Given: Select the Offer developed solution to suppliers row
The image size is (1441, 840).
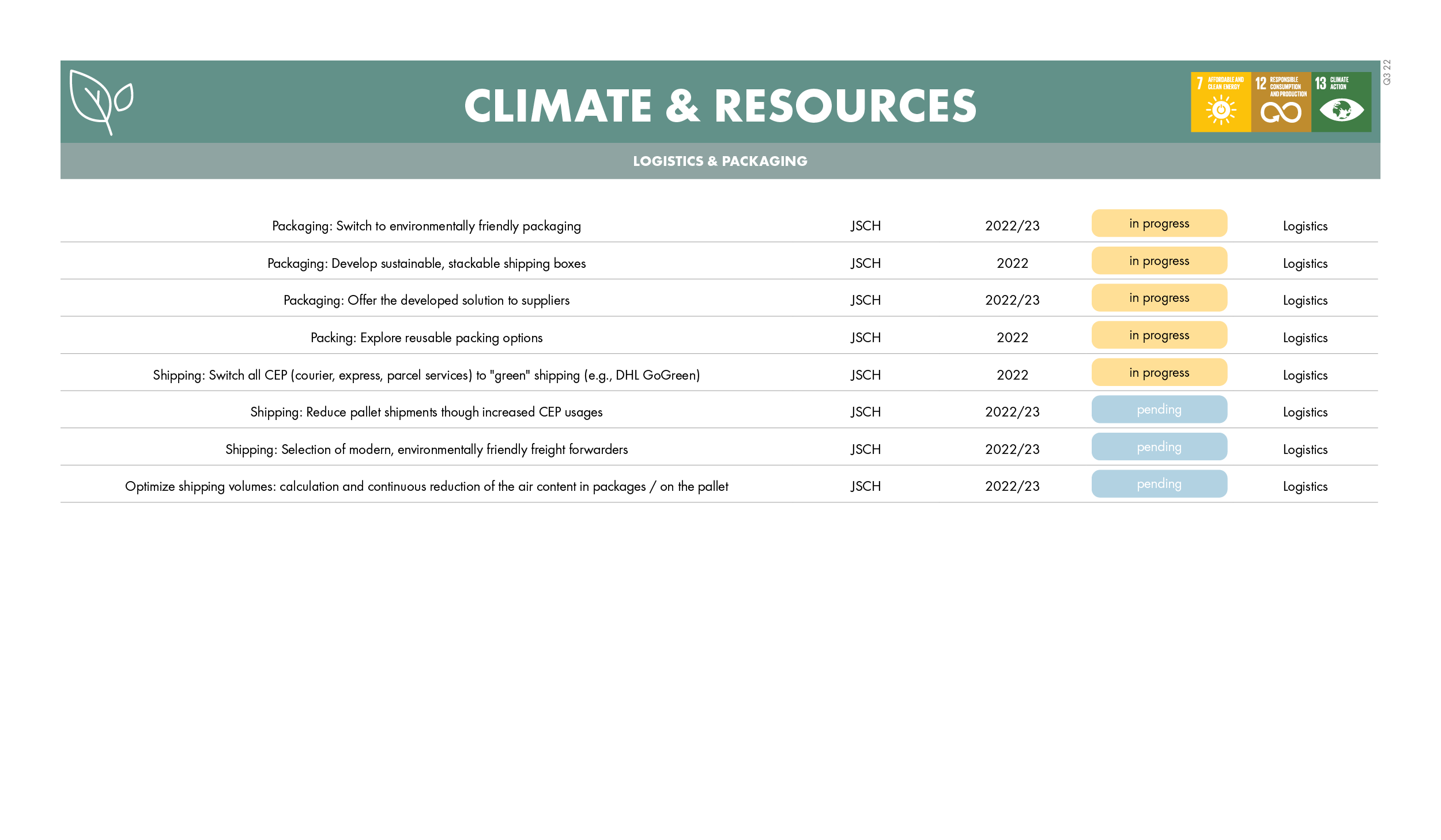Looking at the screenshot, I should coord(426,300).
